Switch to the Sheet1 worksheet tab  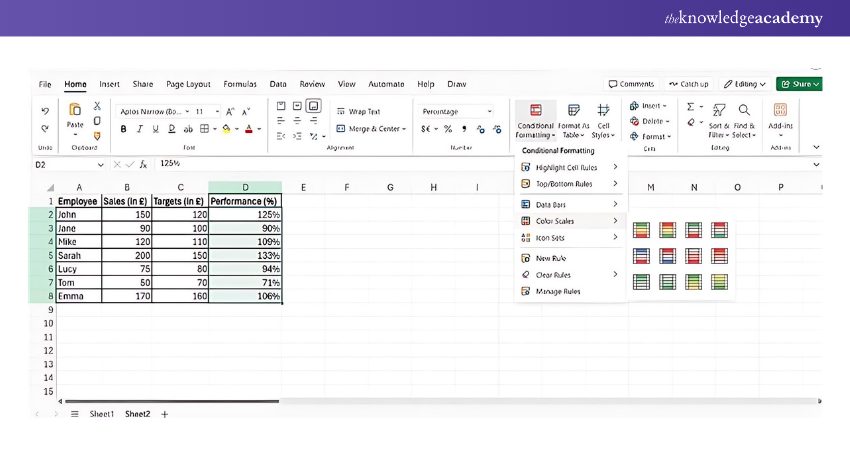102,414
